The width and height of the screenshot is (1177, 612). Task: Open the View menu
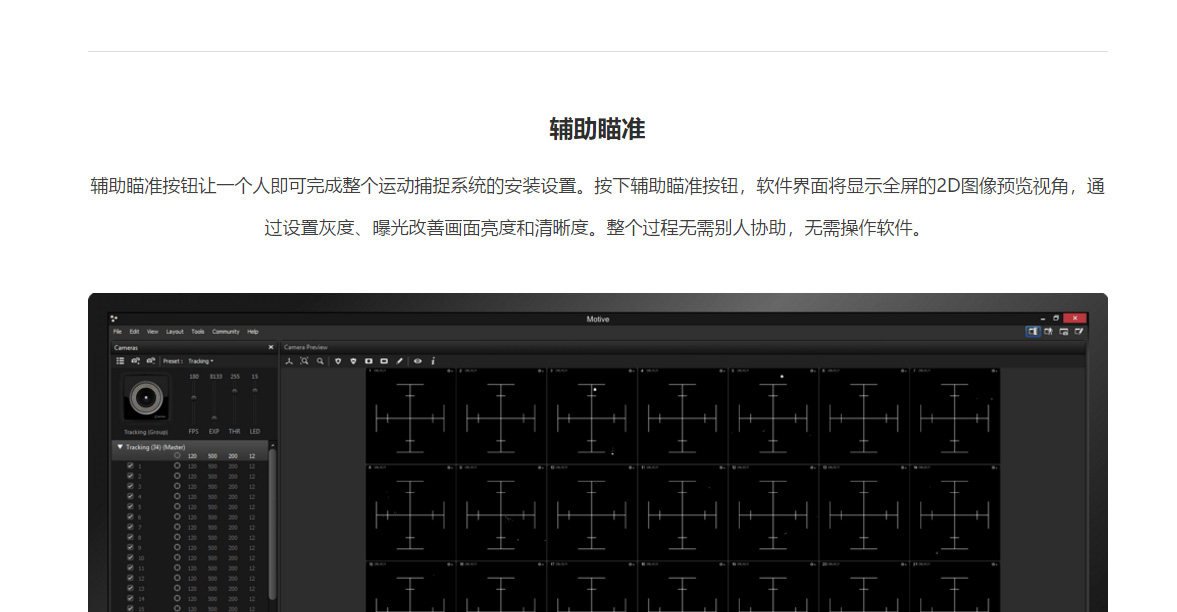152,331
